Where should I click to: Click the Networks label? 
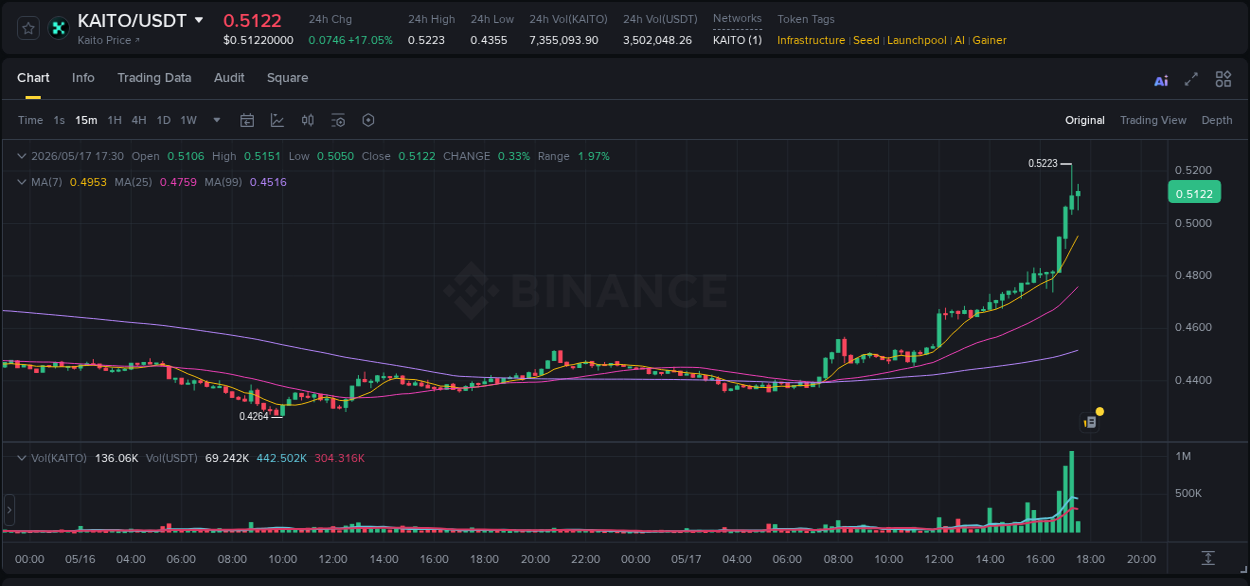[x=737, y=18]
